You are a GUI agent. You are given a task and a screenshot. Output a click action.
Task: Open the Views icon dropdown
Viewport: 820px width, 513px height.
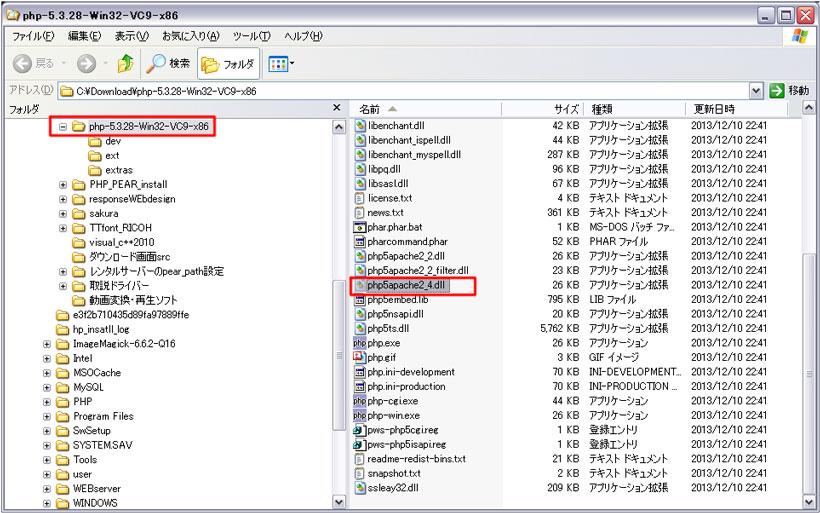pos(281,64)
